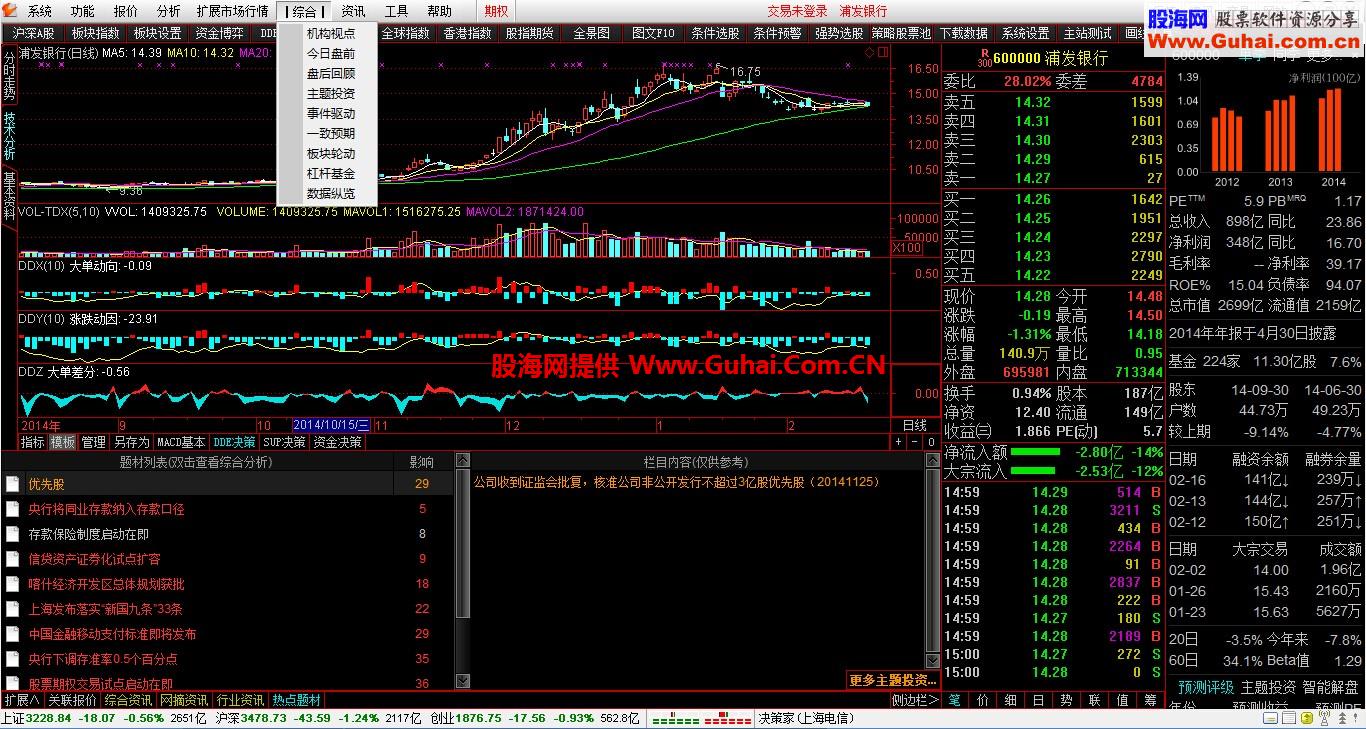Screen dimensions: 1366x729
Task: Switch to the 智能解盘 tab
Action: point(1329,687)
